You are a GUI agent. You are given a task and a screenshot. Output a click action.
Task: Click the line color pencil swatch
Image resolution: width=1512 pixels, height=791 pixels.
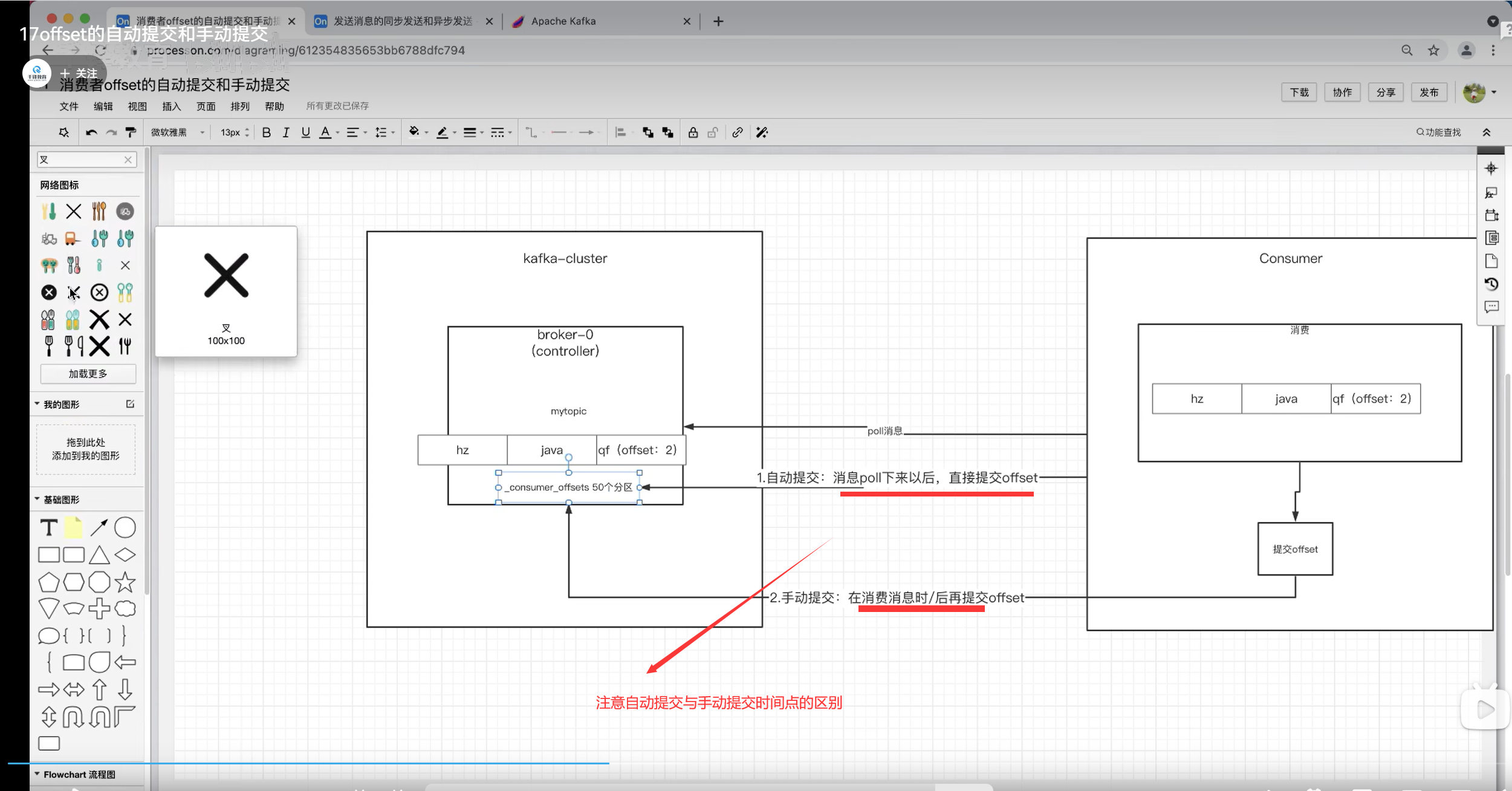(x=444, y=132)
